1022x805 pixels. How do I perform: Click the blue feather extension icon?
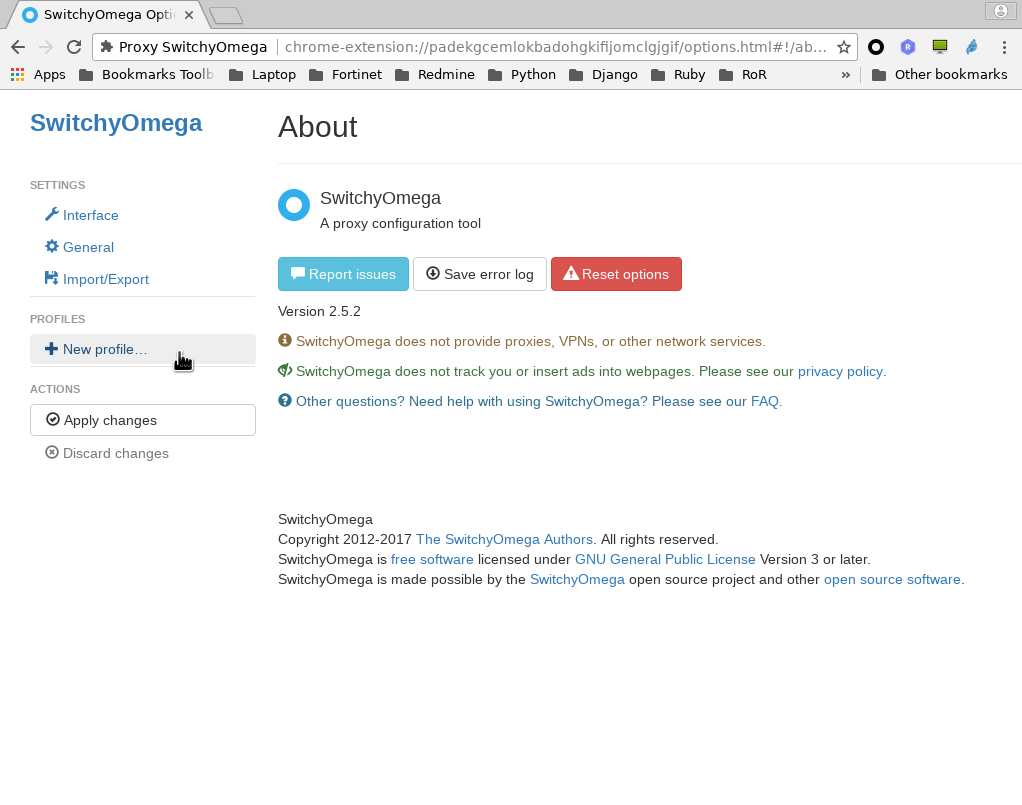(971, 47)
